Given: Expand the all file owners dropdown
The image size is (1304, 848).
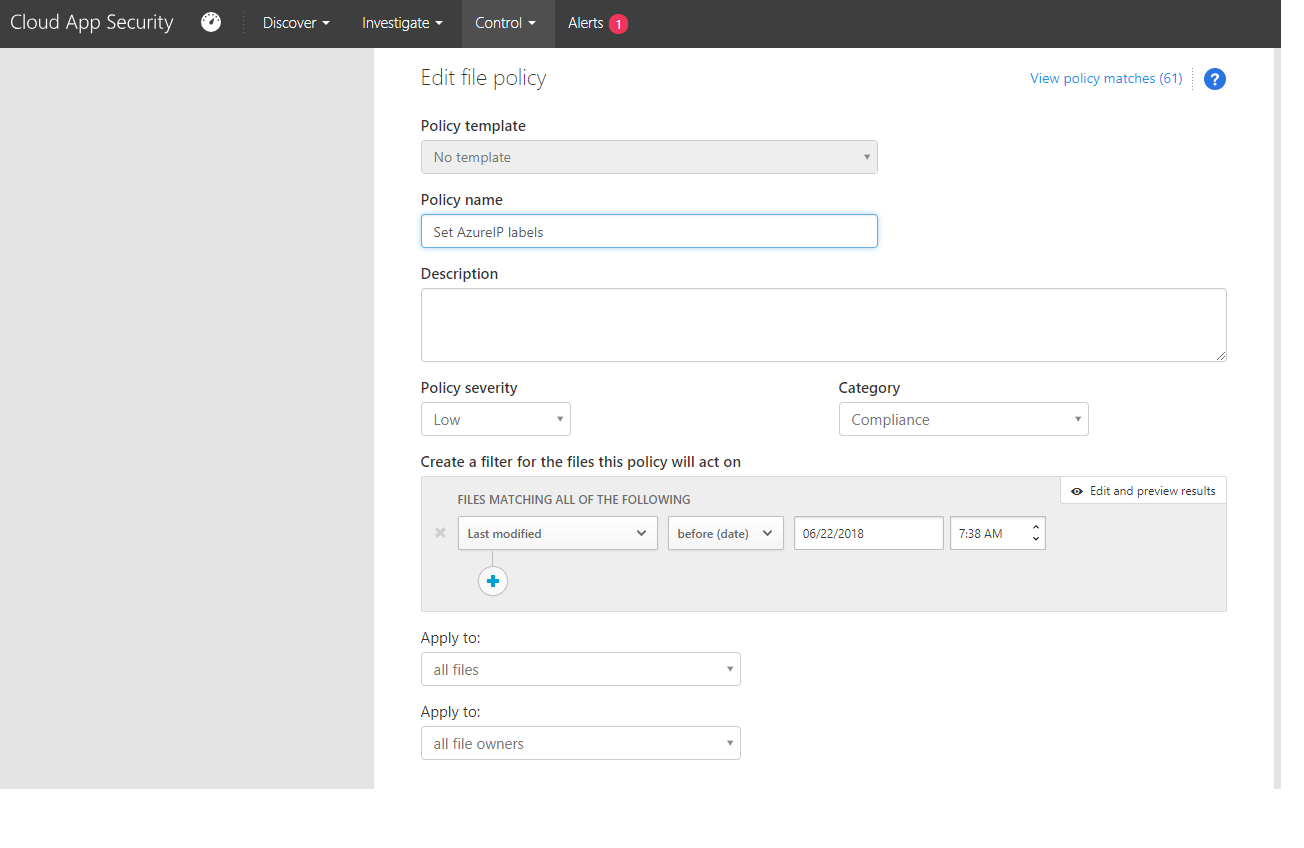Looking at the screenshot, I should 580,744.
